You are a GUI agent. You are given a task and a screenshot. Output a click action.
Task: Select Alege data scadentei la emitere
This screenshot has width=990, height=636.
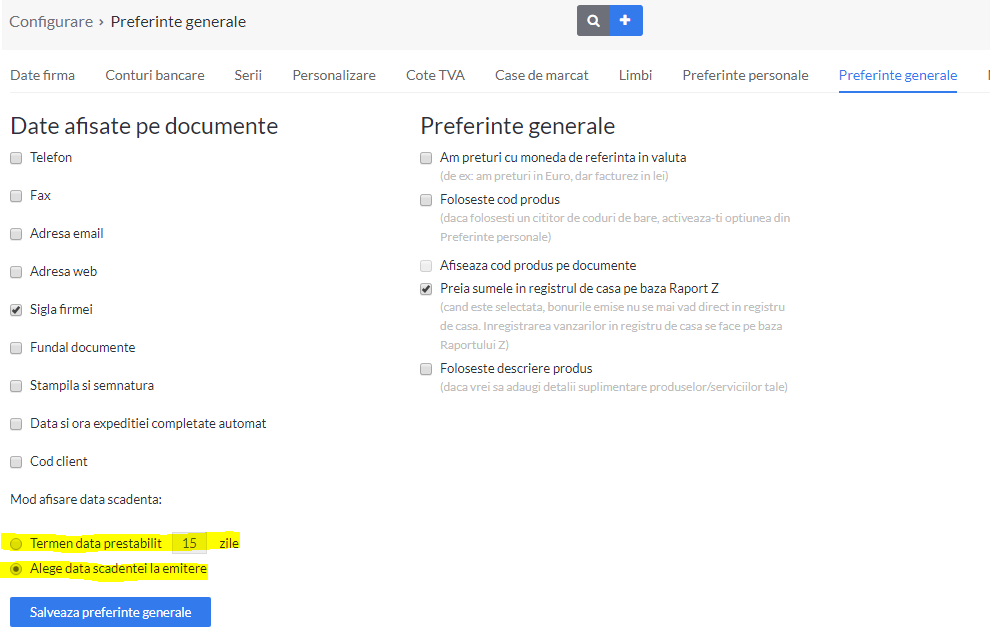tap(16, 569)
